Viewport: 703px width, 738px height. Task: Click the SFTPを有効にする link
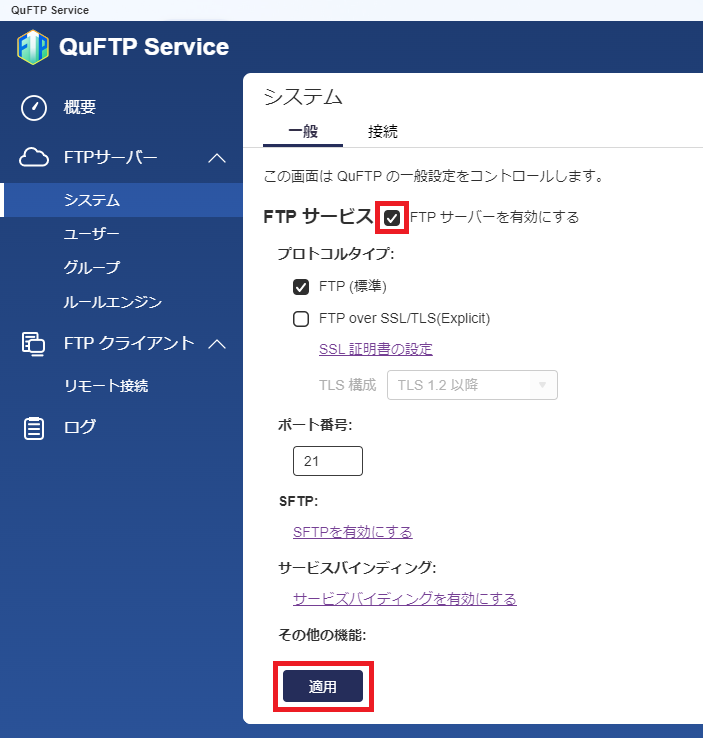tap(352, 532)
